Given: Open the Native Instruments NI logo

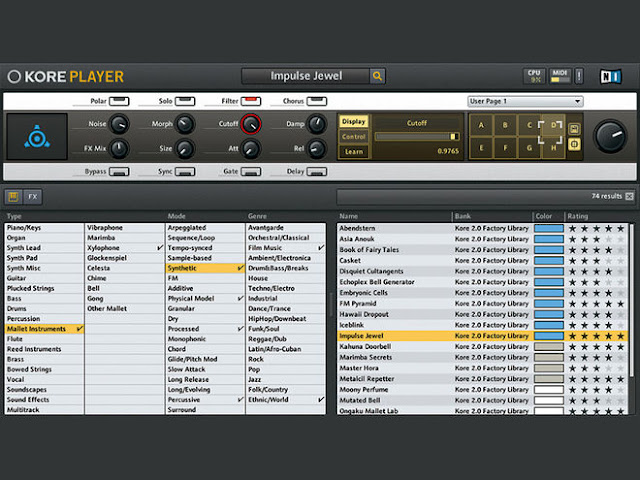Looking at the screenshot, I should point(610,76).
